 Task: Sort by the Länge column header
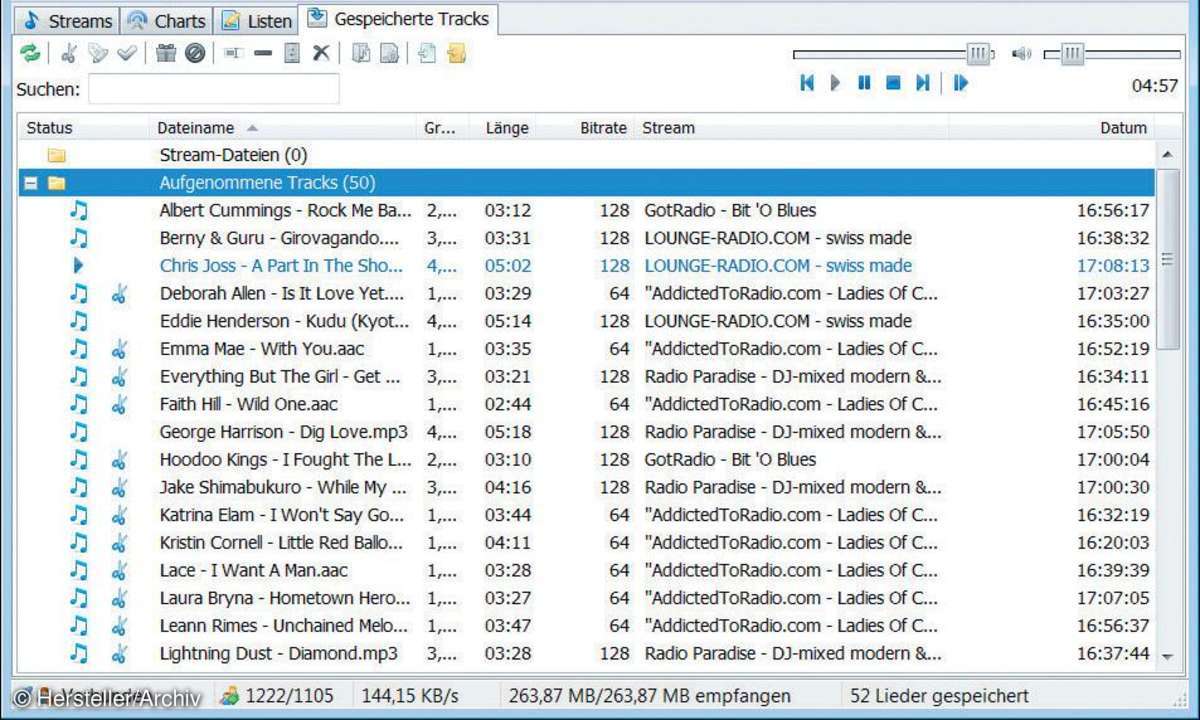[x=507, y=128]
